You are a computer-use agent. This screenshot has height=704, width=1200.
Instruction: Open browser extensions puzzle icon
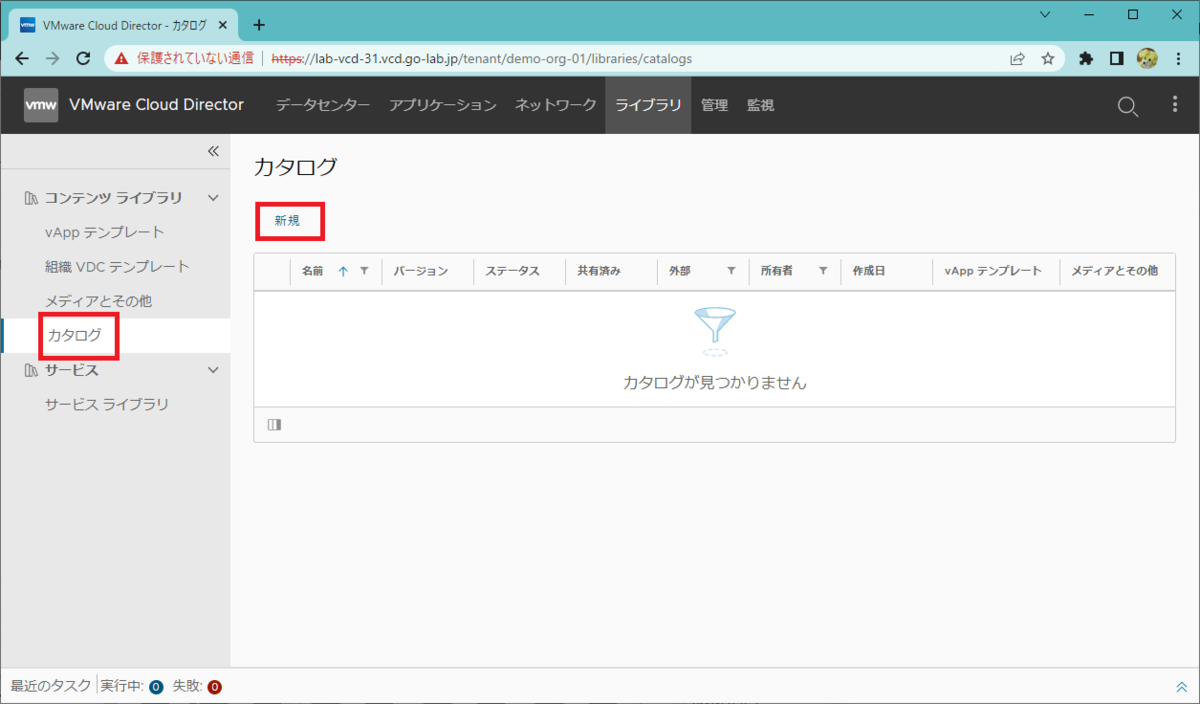pyautogui.click(x=1086, y=59)
